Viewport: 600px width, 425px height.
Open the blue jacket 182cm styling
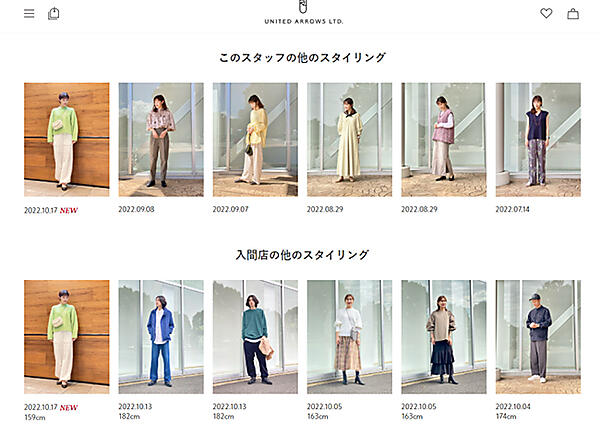click(161, 337)
